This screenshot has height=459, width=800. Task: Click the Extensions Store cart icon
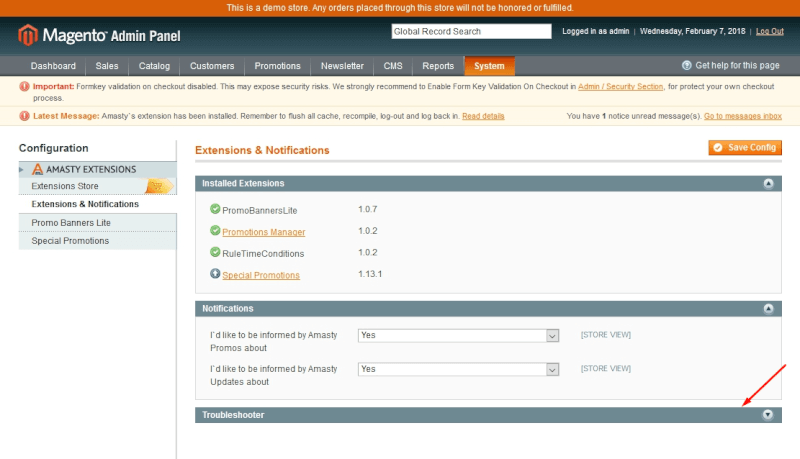click(x=159, y=186)
